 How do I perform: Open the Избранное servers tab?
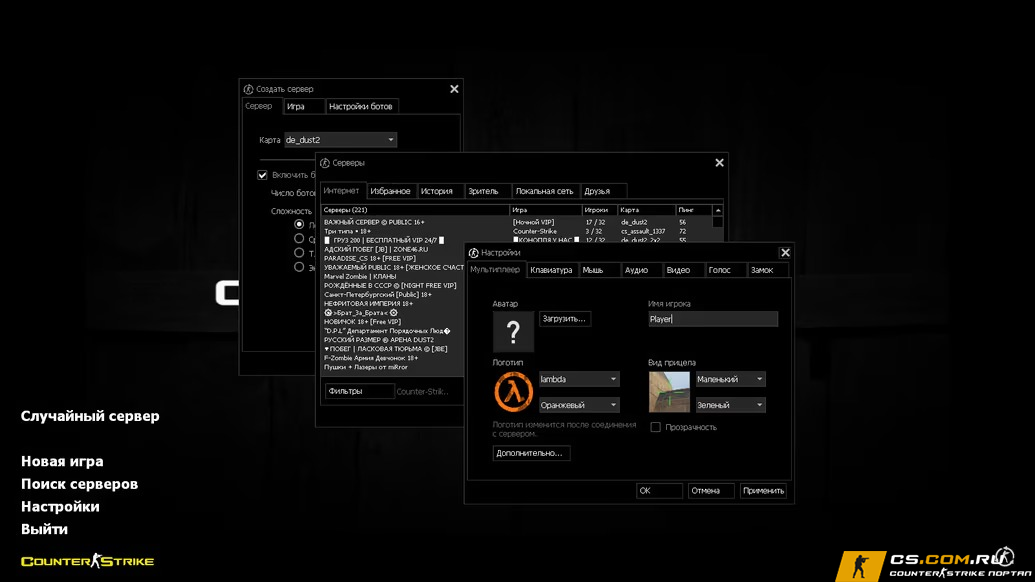pyautogui.click(x=391, y=191)
